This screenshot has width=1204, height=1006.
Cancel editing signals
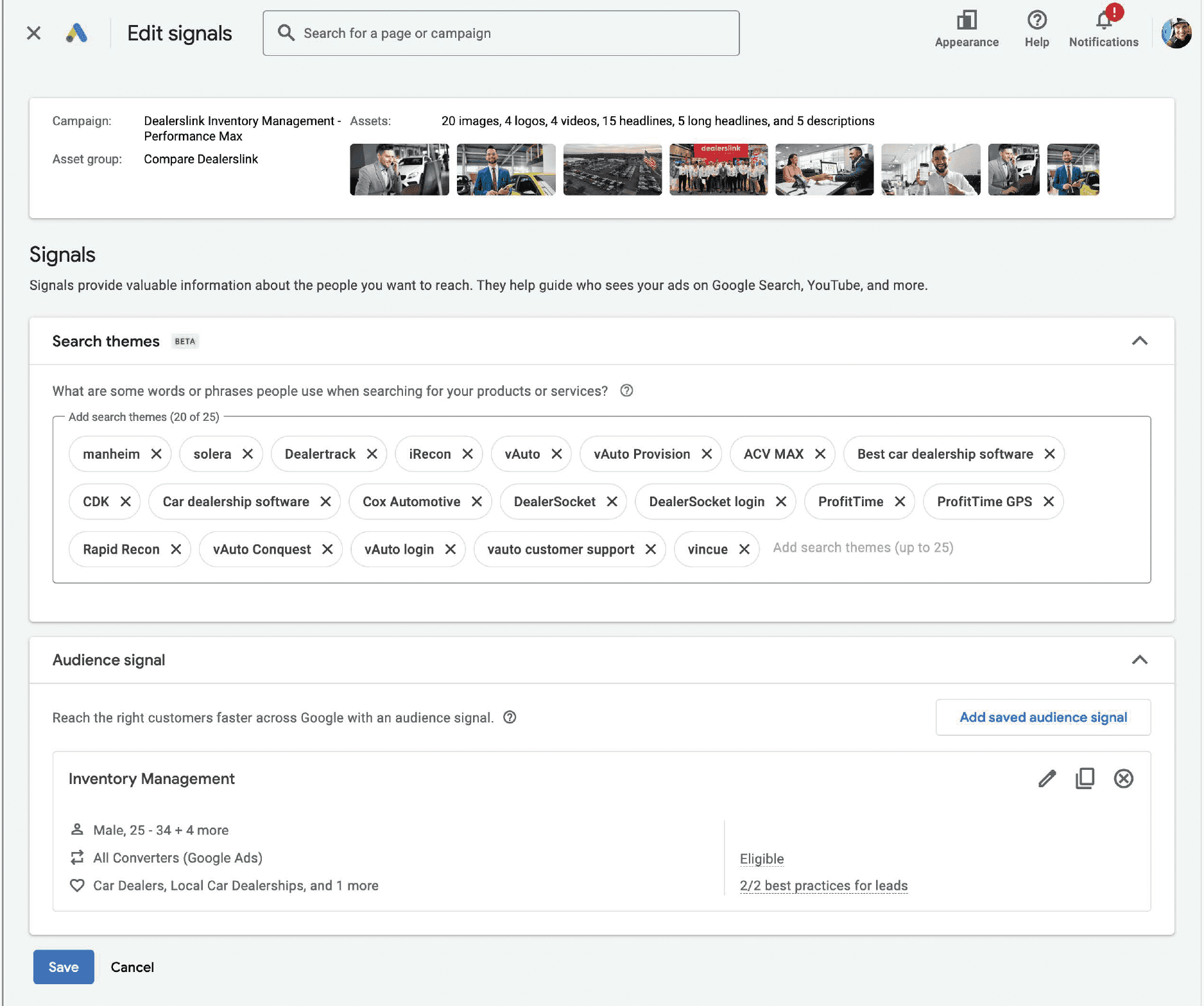coord(132,967)
